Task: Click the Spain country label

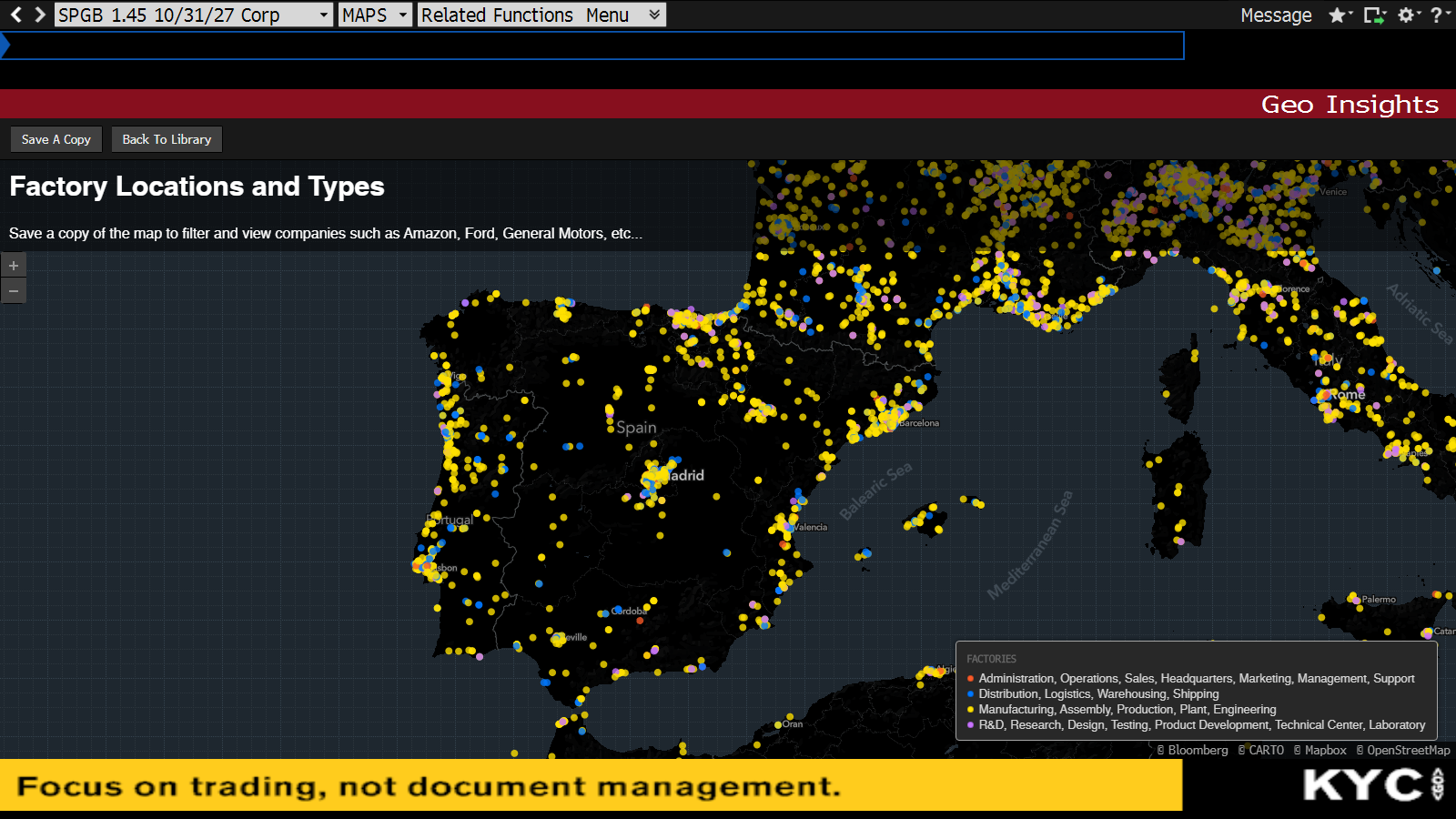Action: [636, 428]
